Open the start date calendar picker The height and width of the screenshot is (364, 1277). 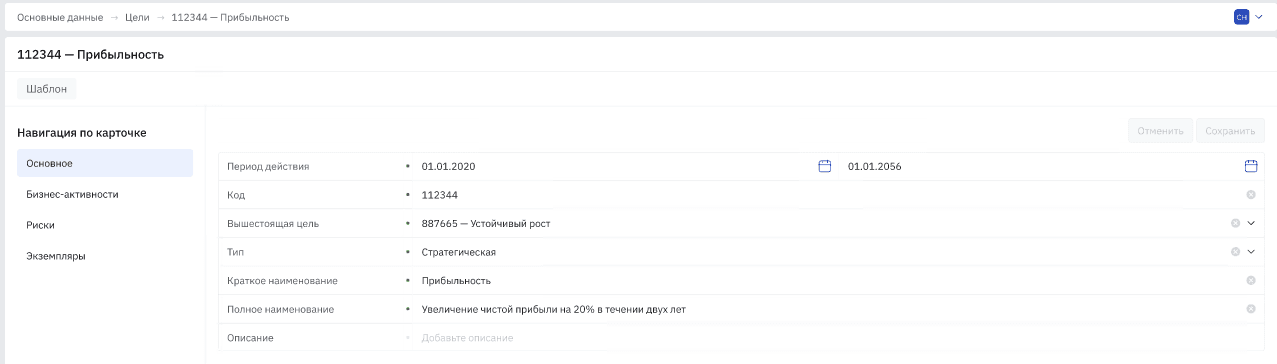coord(825,166)
